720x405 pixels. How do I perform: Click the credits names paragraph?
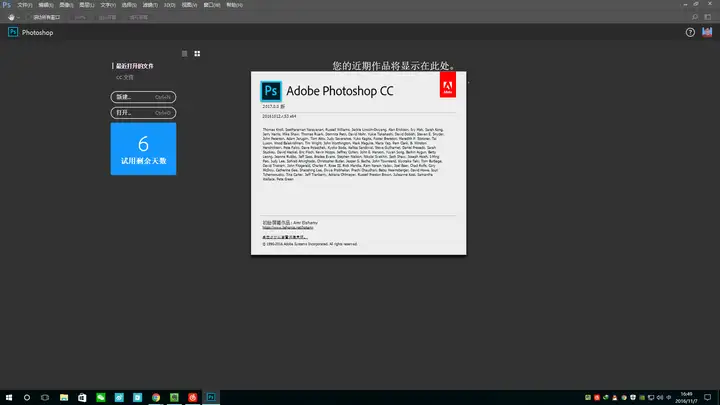(x=354, y=154)
